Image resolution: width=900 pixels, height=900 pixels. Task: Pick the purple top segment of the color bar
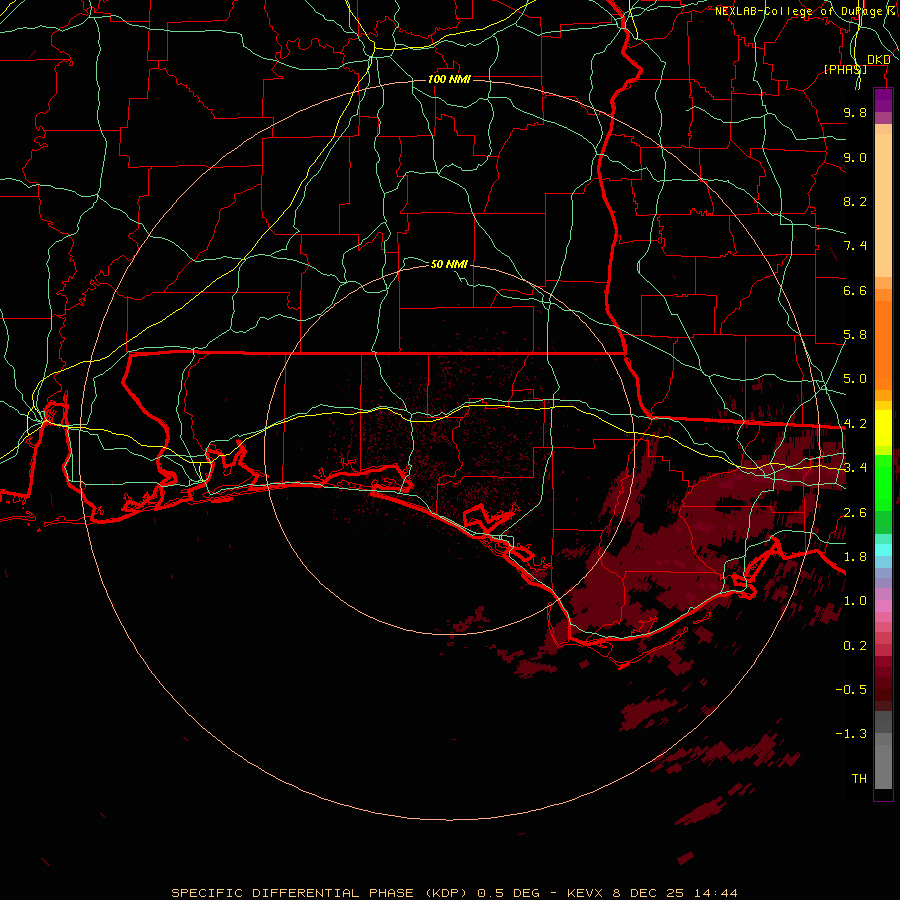[x=883, y=101]
